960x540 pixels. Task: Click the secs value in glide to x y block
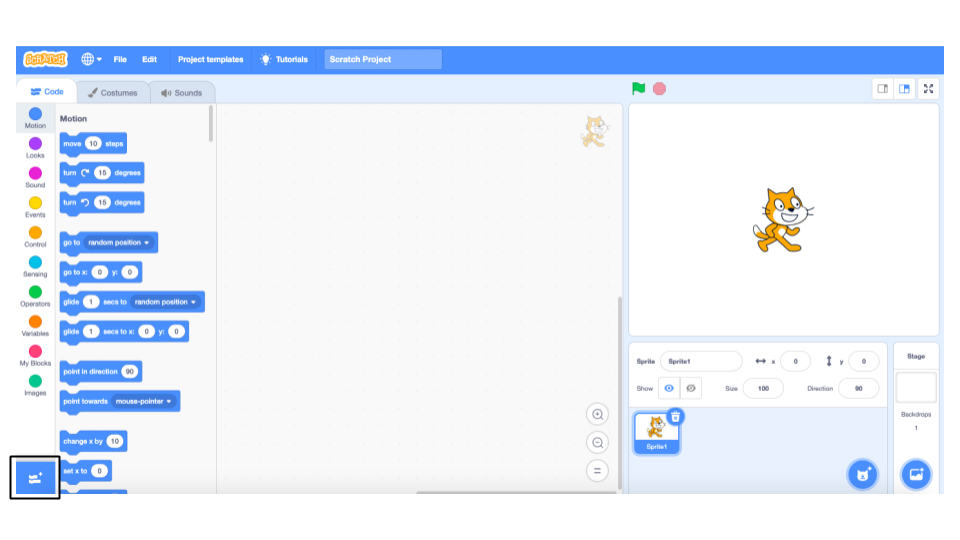[91, 332]
